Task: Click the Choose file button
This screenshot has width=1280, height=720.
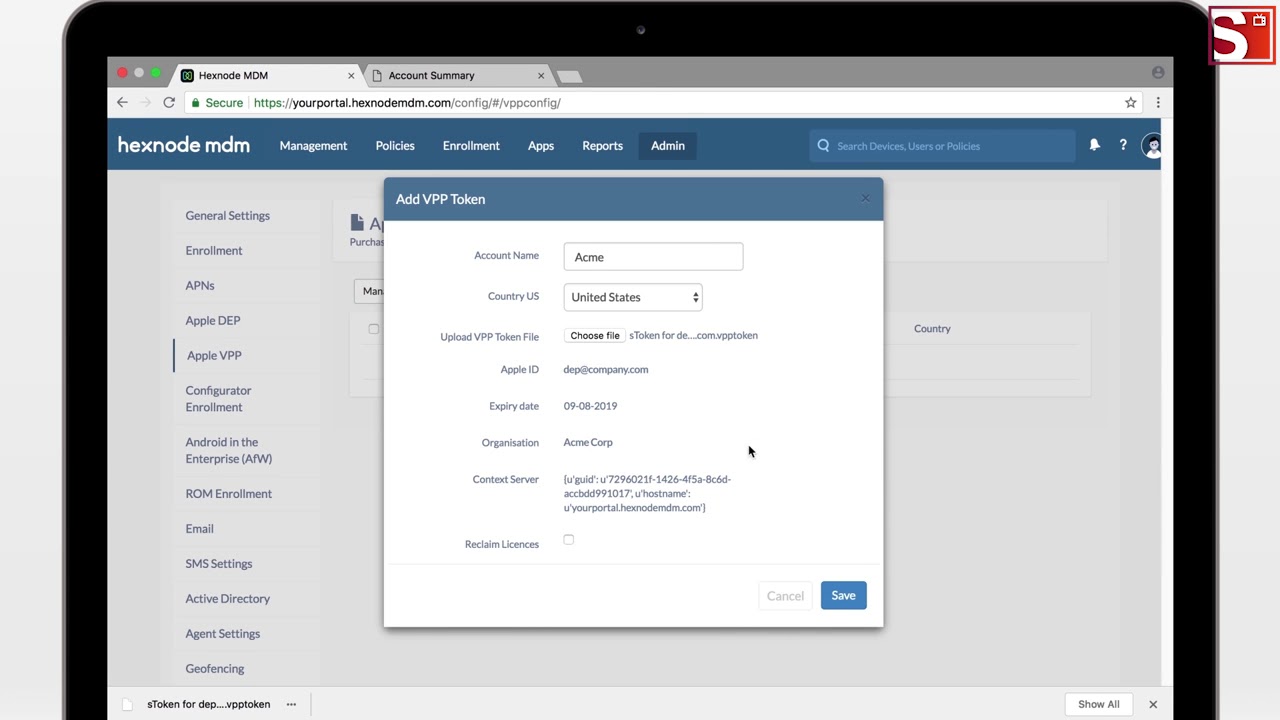Action: click(595, 335)
